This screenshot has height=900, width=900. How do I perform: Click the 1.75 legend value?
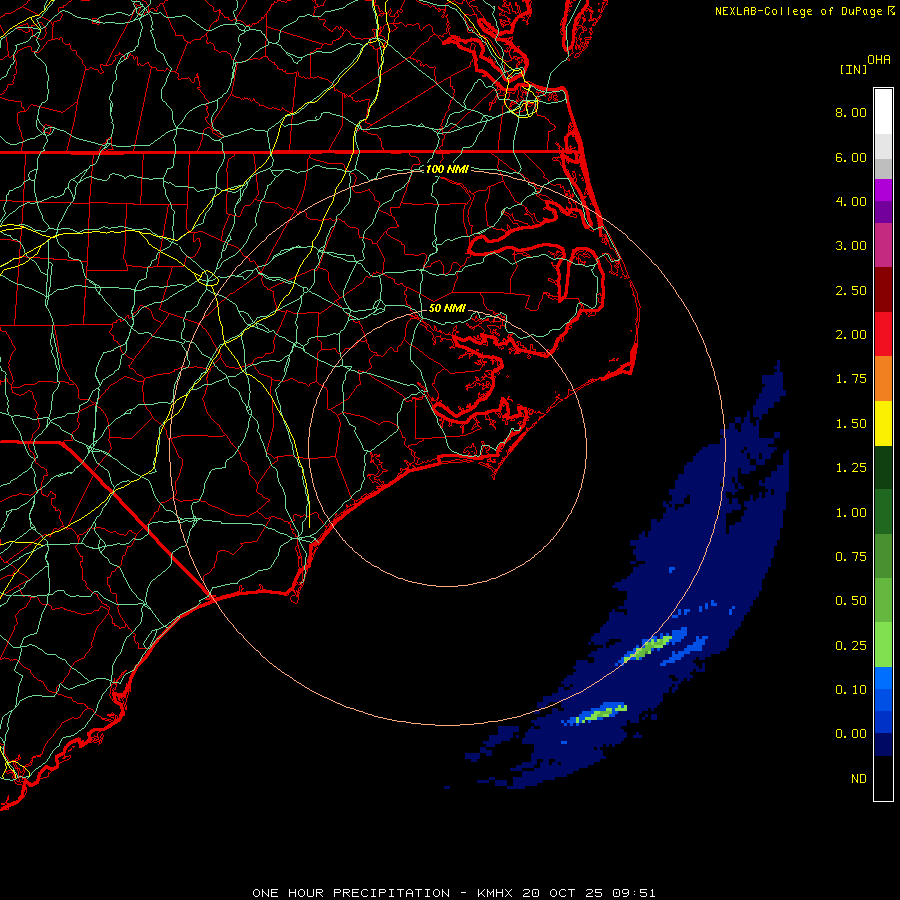pos(851,379)
